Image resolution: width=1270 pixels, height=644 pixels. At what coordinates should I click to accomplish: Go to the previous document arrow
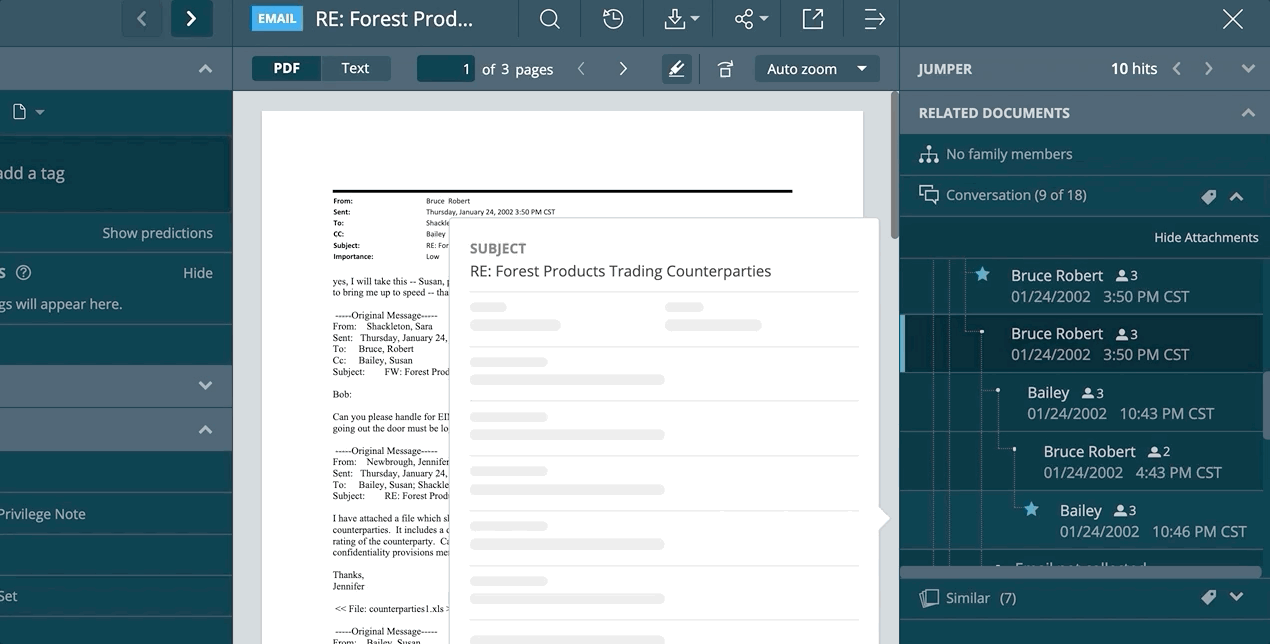(142, 19)
